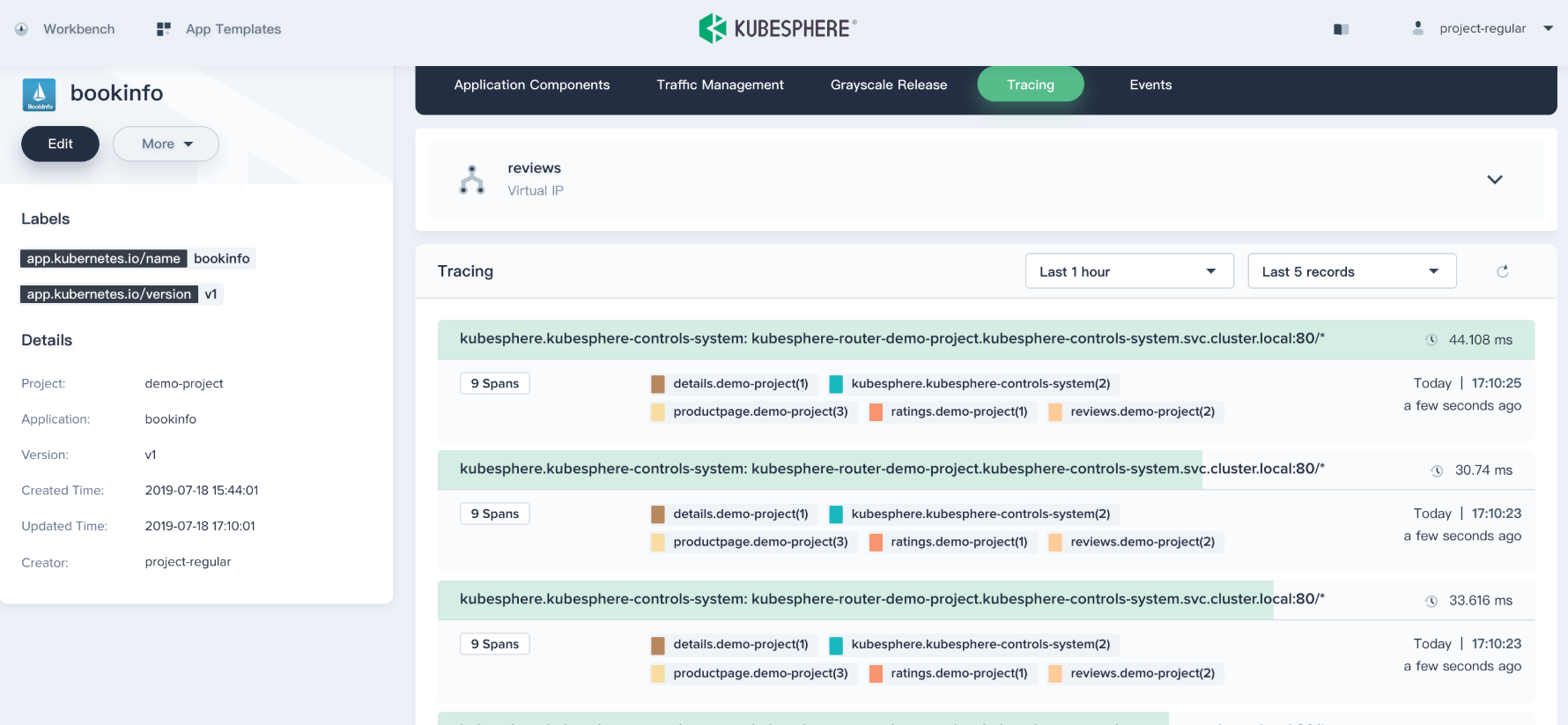Open the trace taking 30.74 ms
Viewport: 1568px width, 725px height.
pos(986,470)
